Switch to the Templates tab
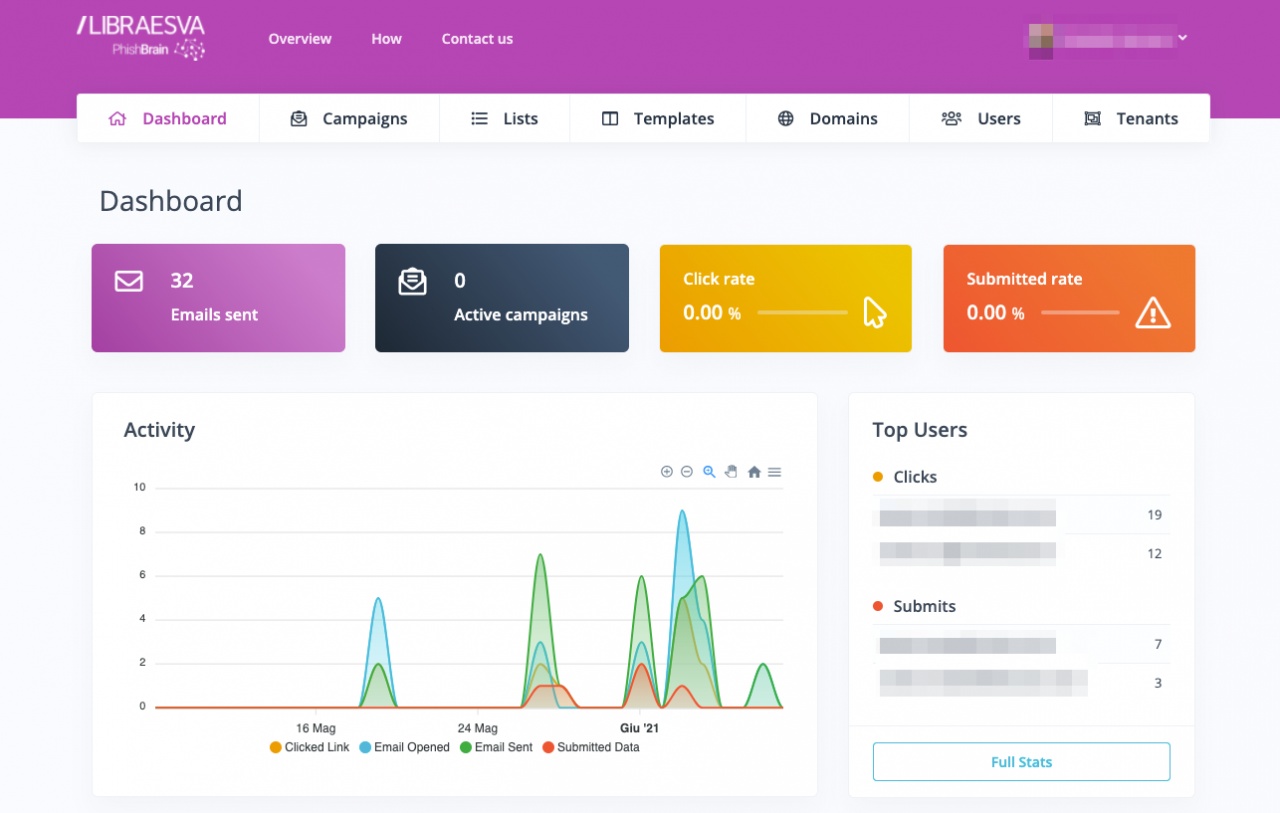 pyautogui.click(x=658, y=118)
